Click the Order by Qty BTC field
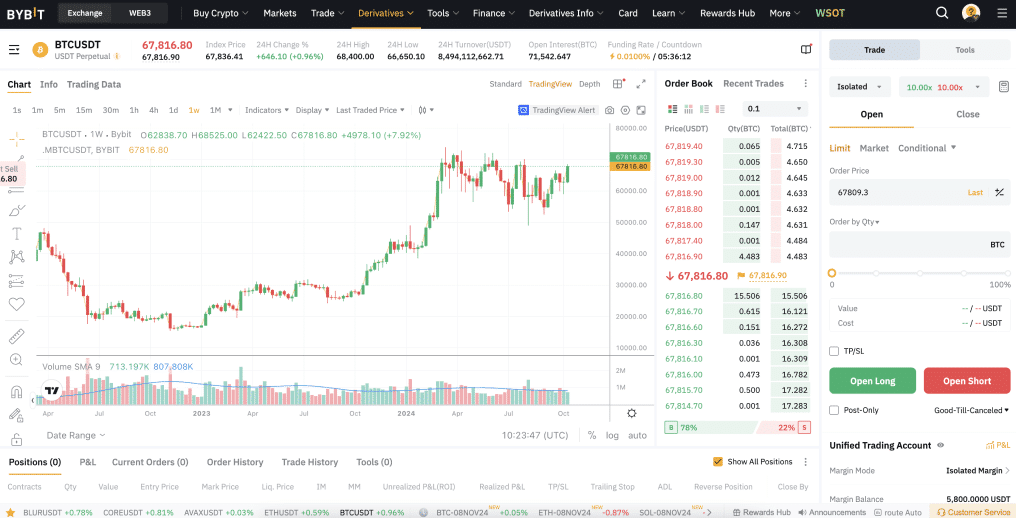Screen dimensions: 1016x518 point(919,244)
